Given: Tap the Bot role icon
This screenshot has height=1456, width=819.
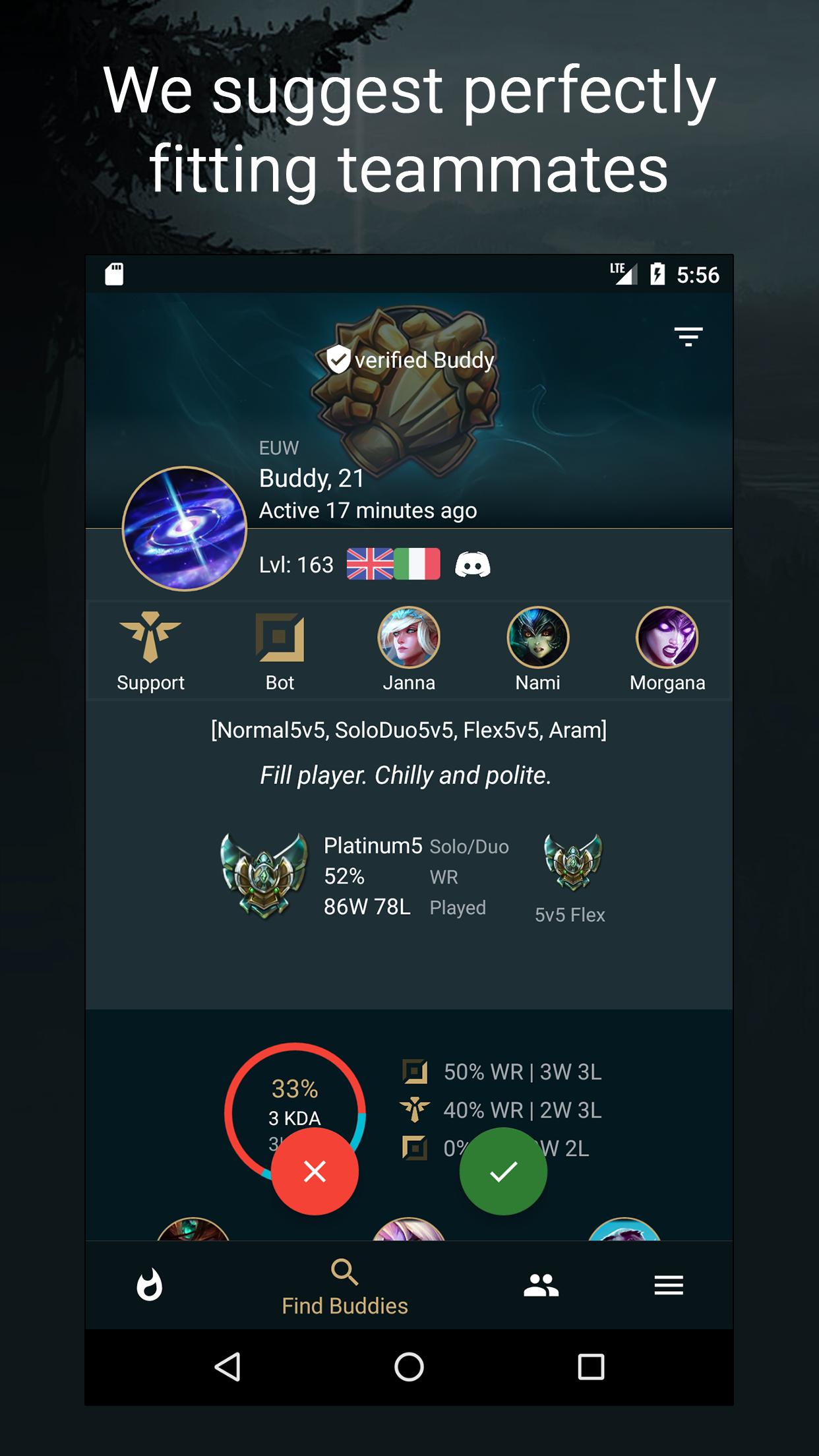Looking at the screenshot, I should [x=280, y=637].
